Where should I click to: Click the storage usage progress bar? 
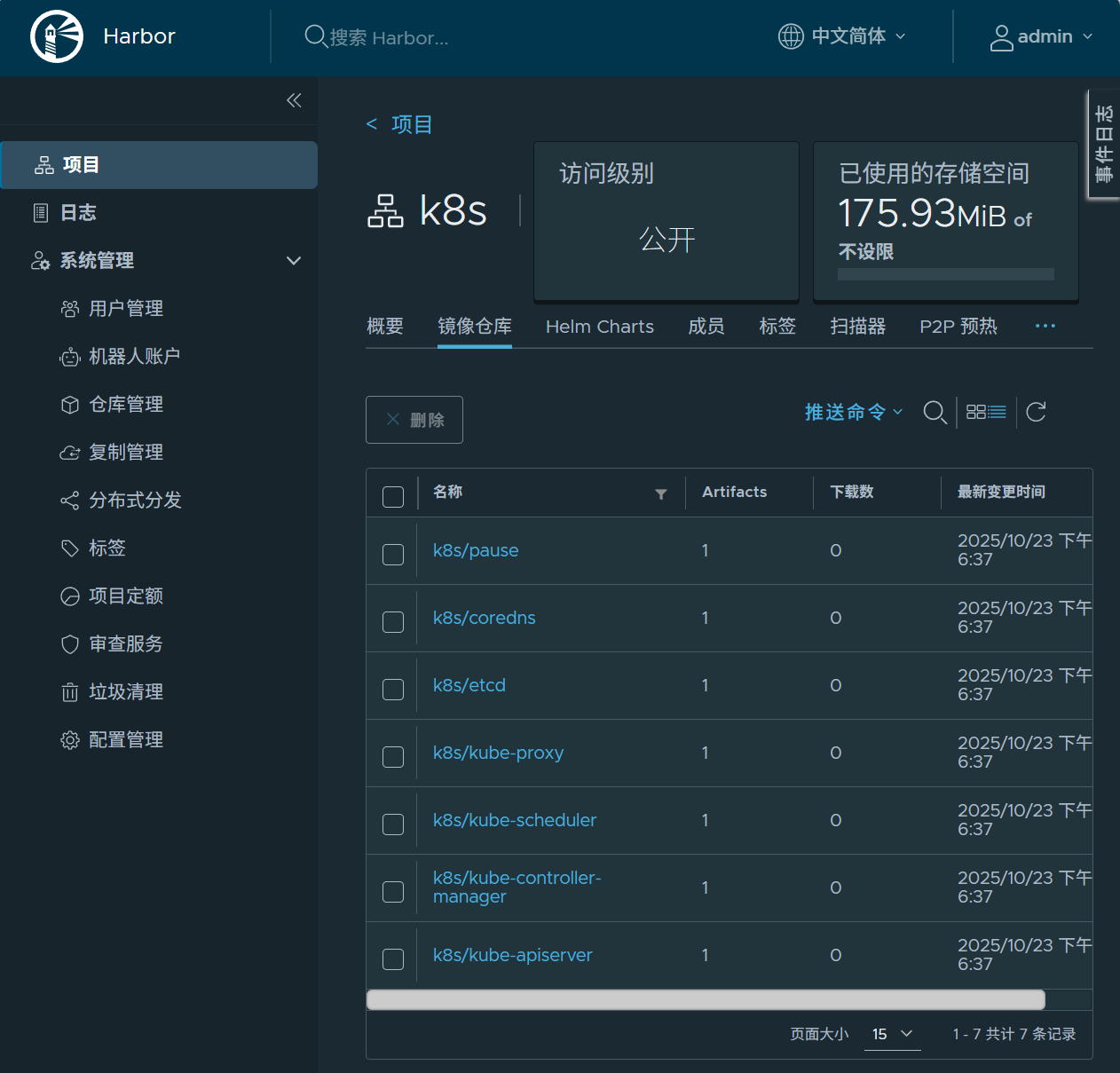[x=946, y=274]
